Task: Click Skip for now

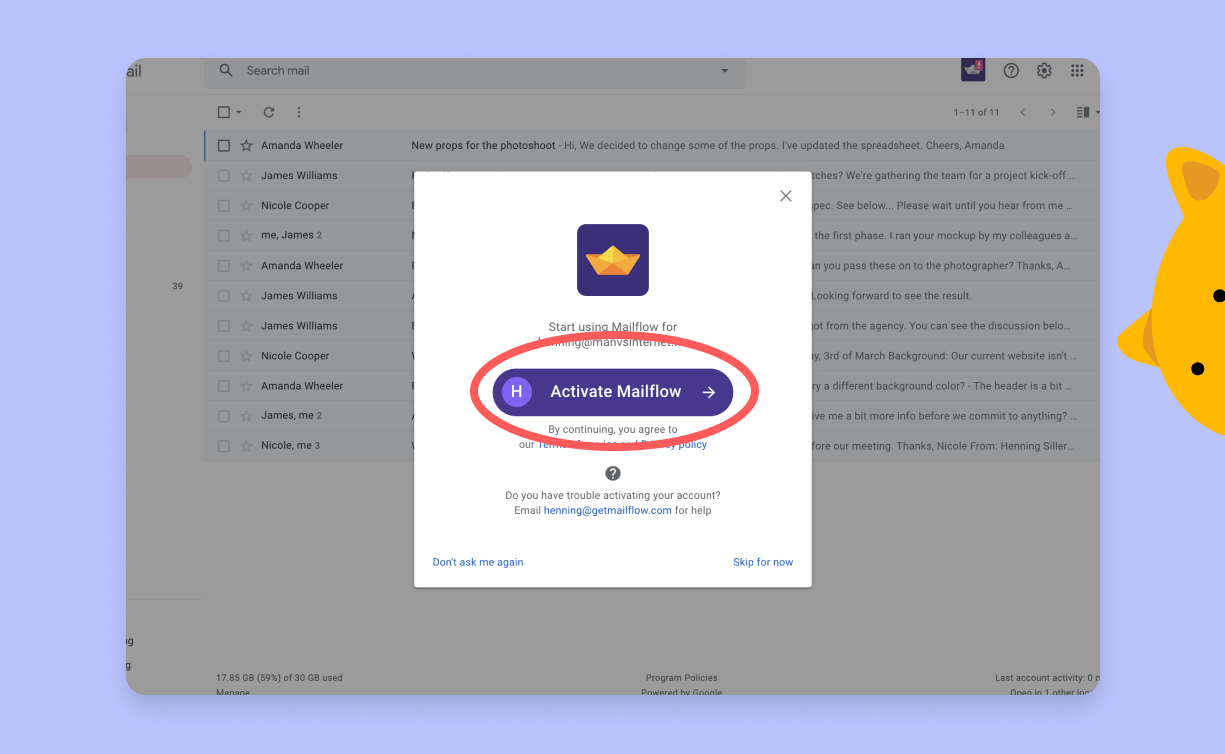Action: (763, 562)
